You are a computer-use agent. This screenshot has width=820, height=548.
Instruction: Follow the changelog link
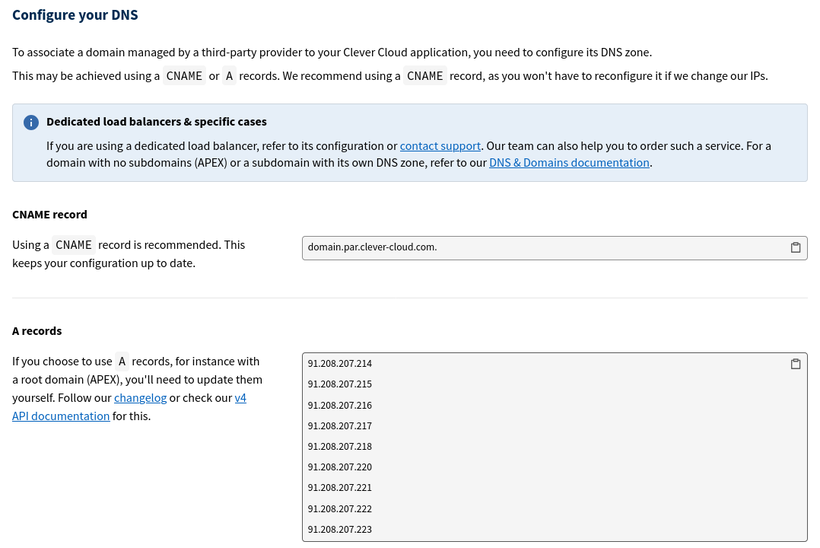(140, 398)
